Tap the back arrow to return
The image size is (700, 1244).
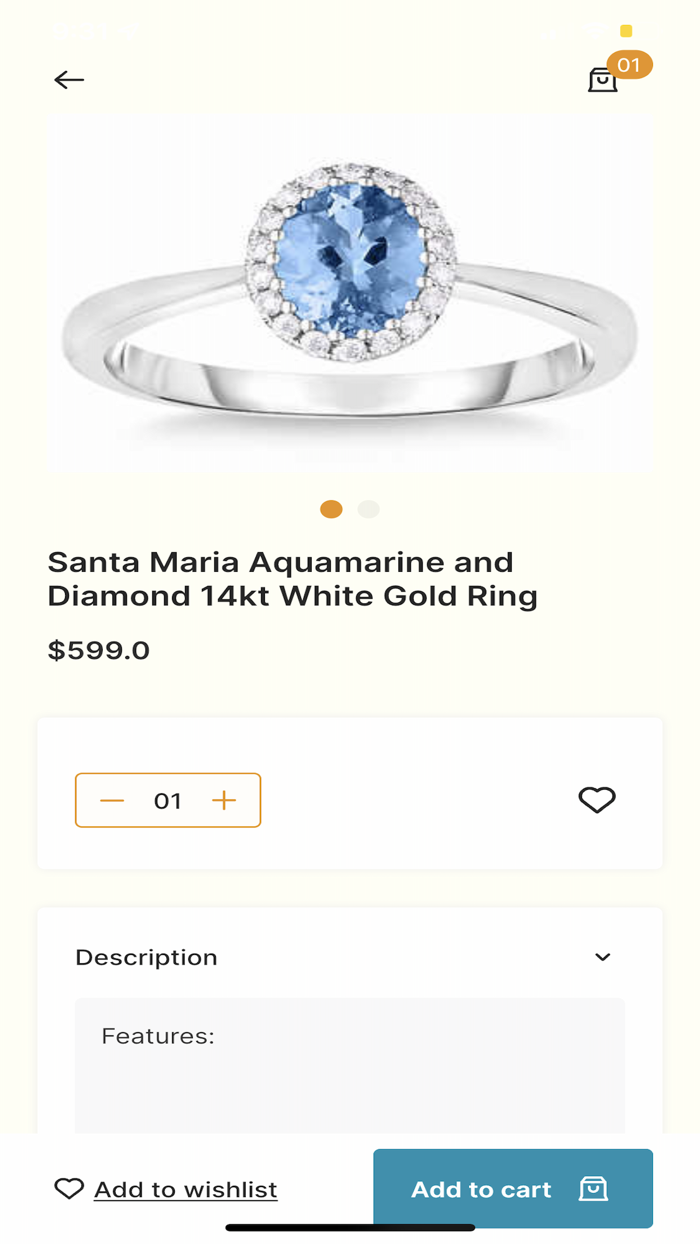pyautogui.click(x=68, y=79)
